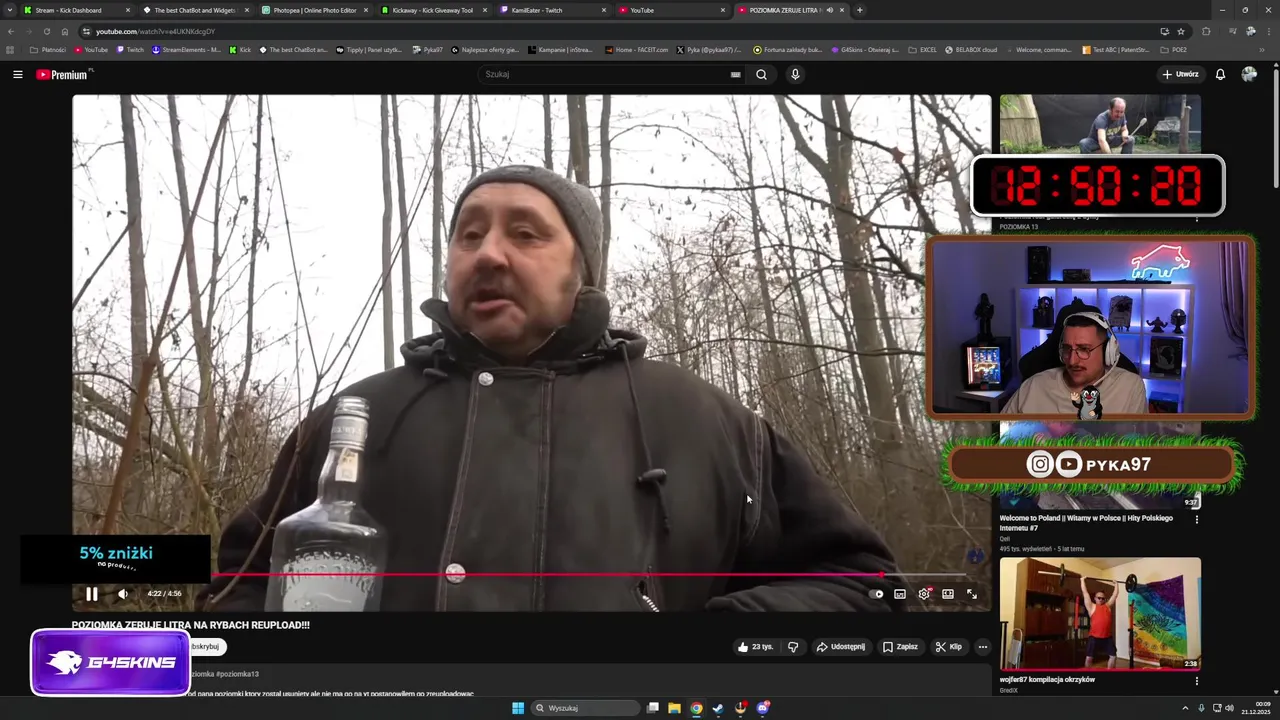Open wojfer87 kompilacja okrzyków thumbnail

[1100, 614]
